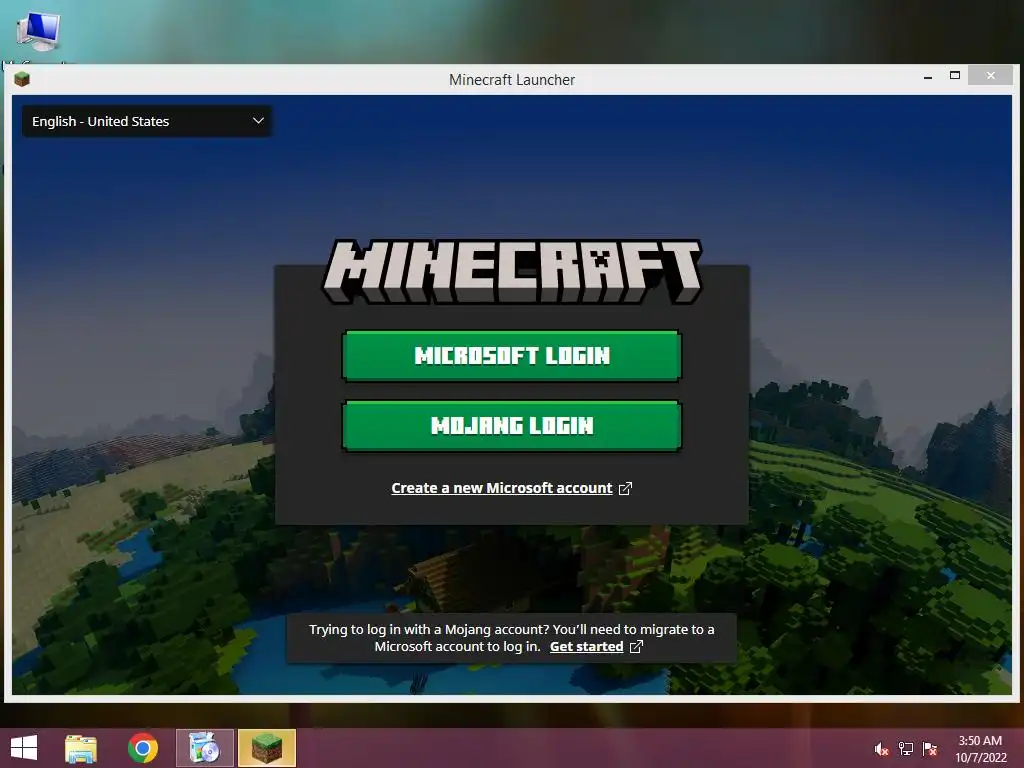Follow the Get started migration link

[x=586, y=647]
